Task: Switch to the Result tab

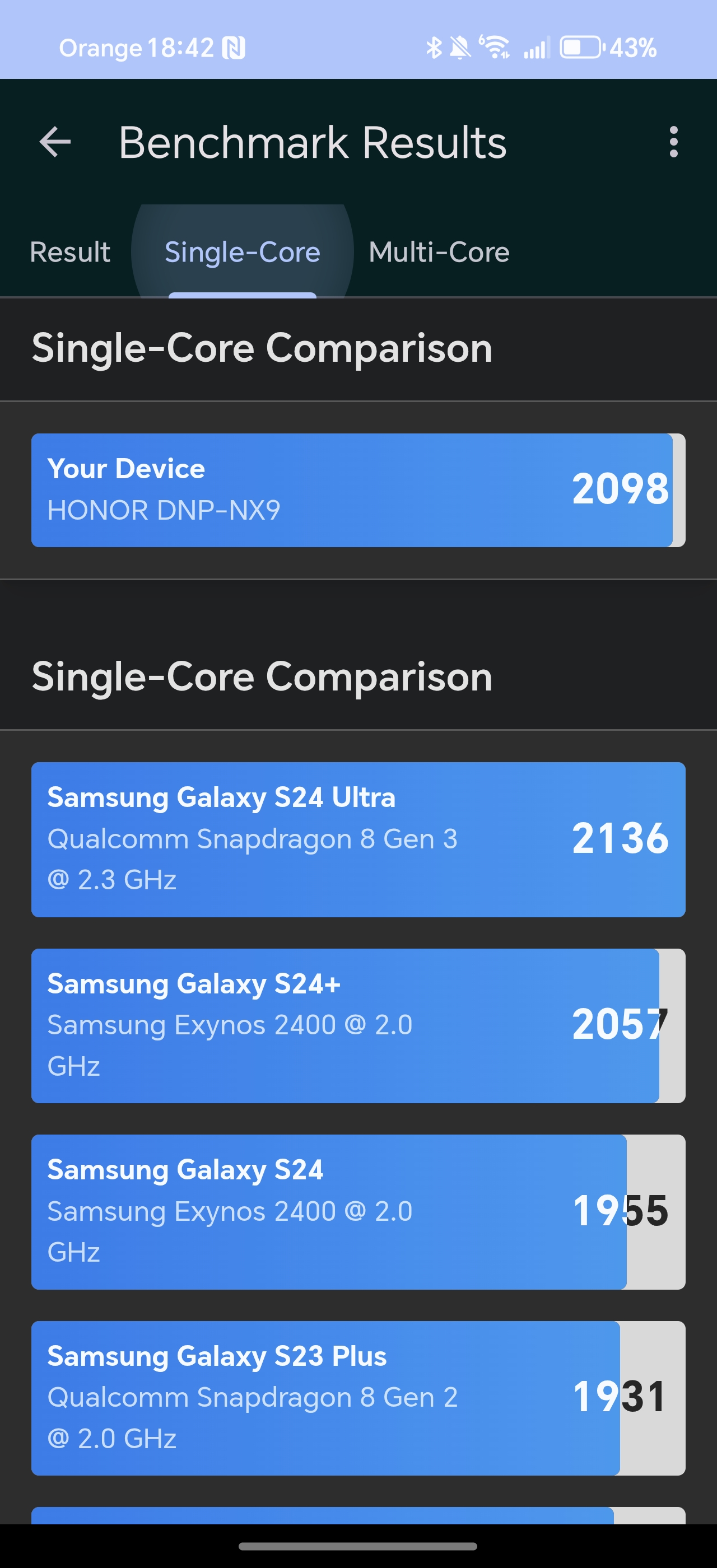Action: coord(70,252)
